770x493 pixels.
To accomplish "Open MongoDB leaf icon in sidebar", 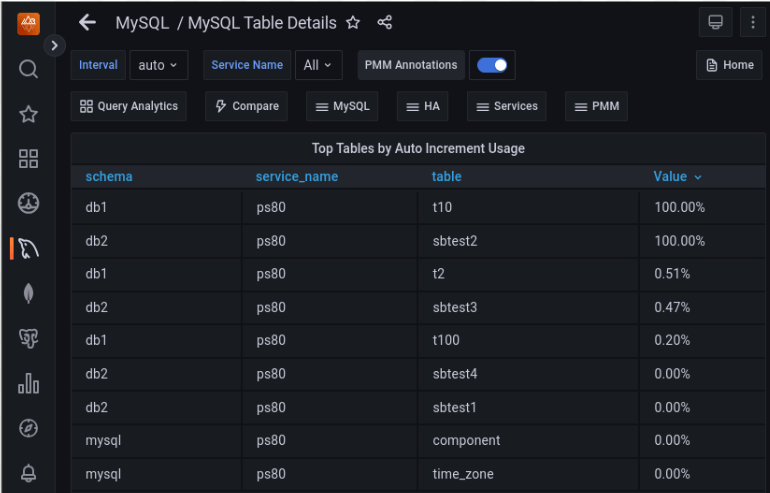I will pos(28,294).
